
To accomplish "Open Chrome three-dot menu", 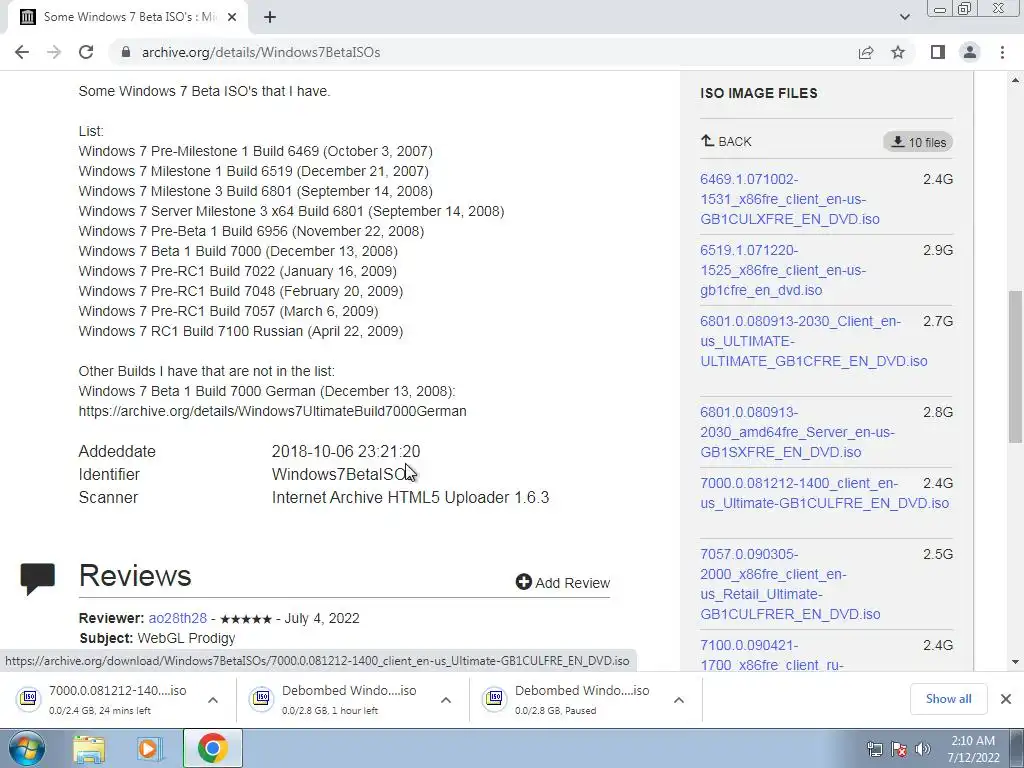I will tap(1002, 52).
